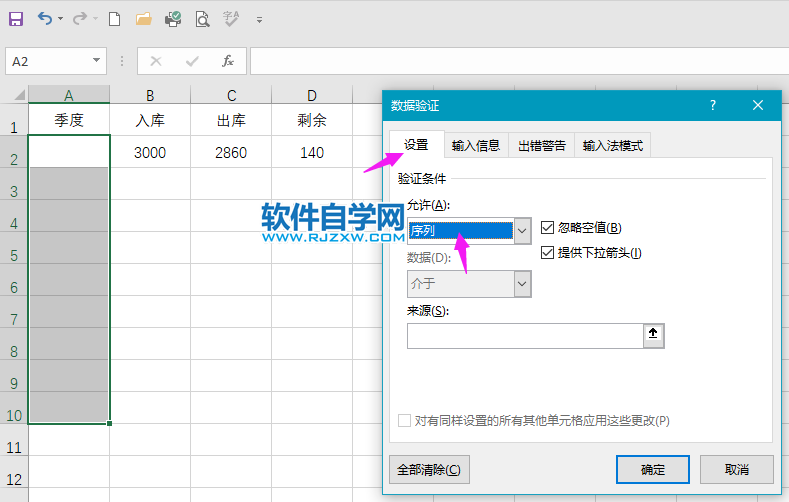
Task: Select row 1 header
Action: pyautogui.click(x=14, y=121)
